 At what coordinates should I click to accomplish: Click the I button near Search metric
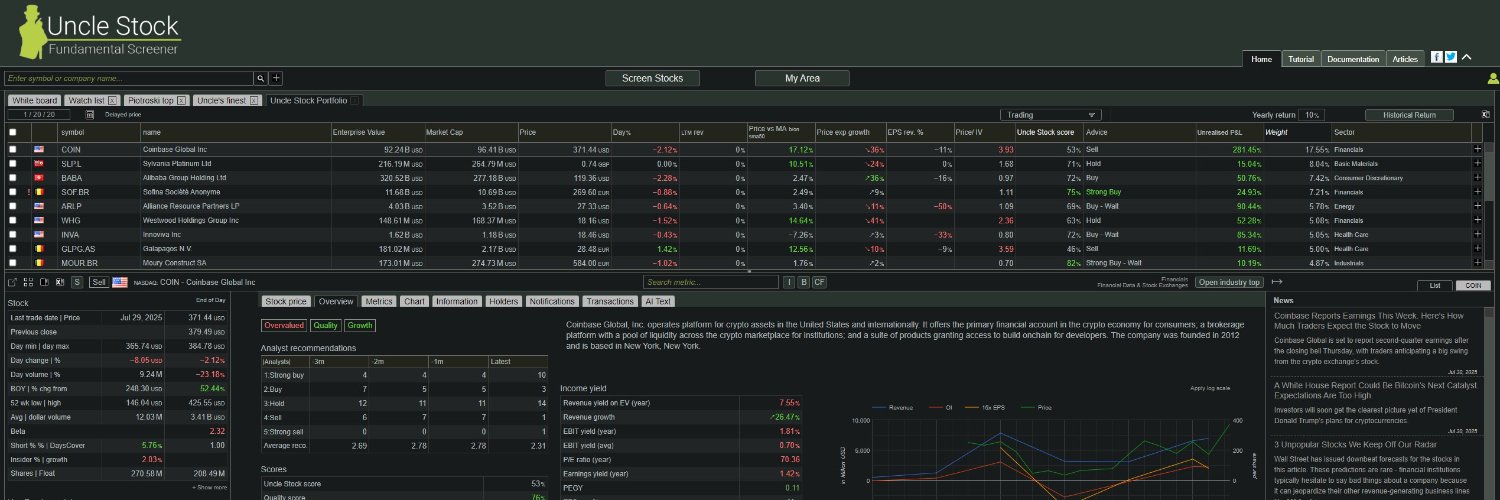(789, 282)
